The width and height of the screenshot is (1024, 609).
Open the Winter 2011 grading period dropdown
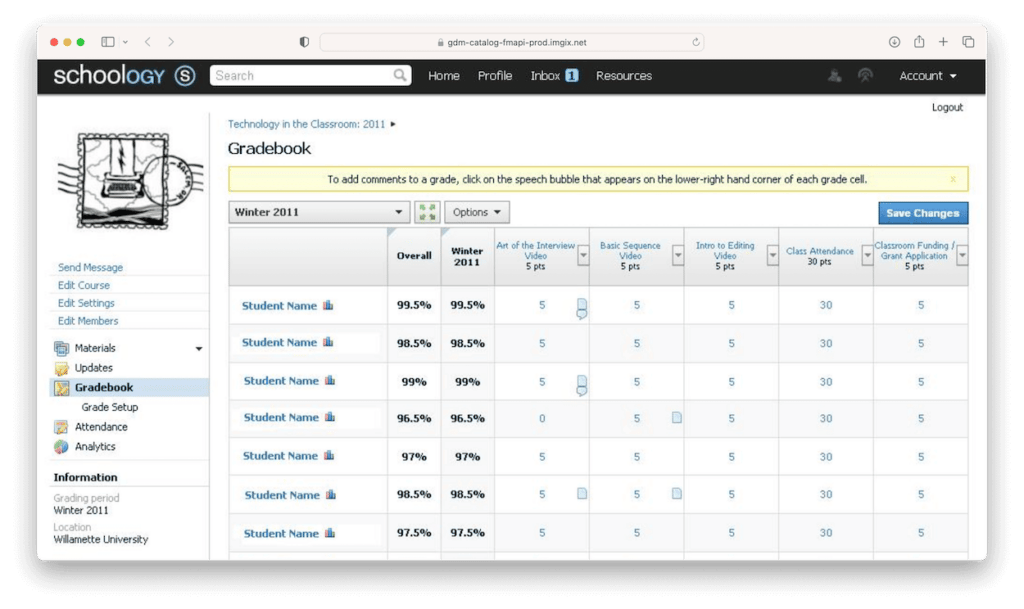(x=319, y=212)
